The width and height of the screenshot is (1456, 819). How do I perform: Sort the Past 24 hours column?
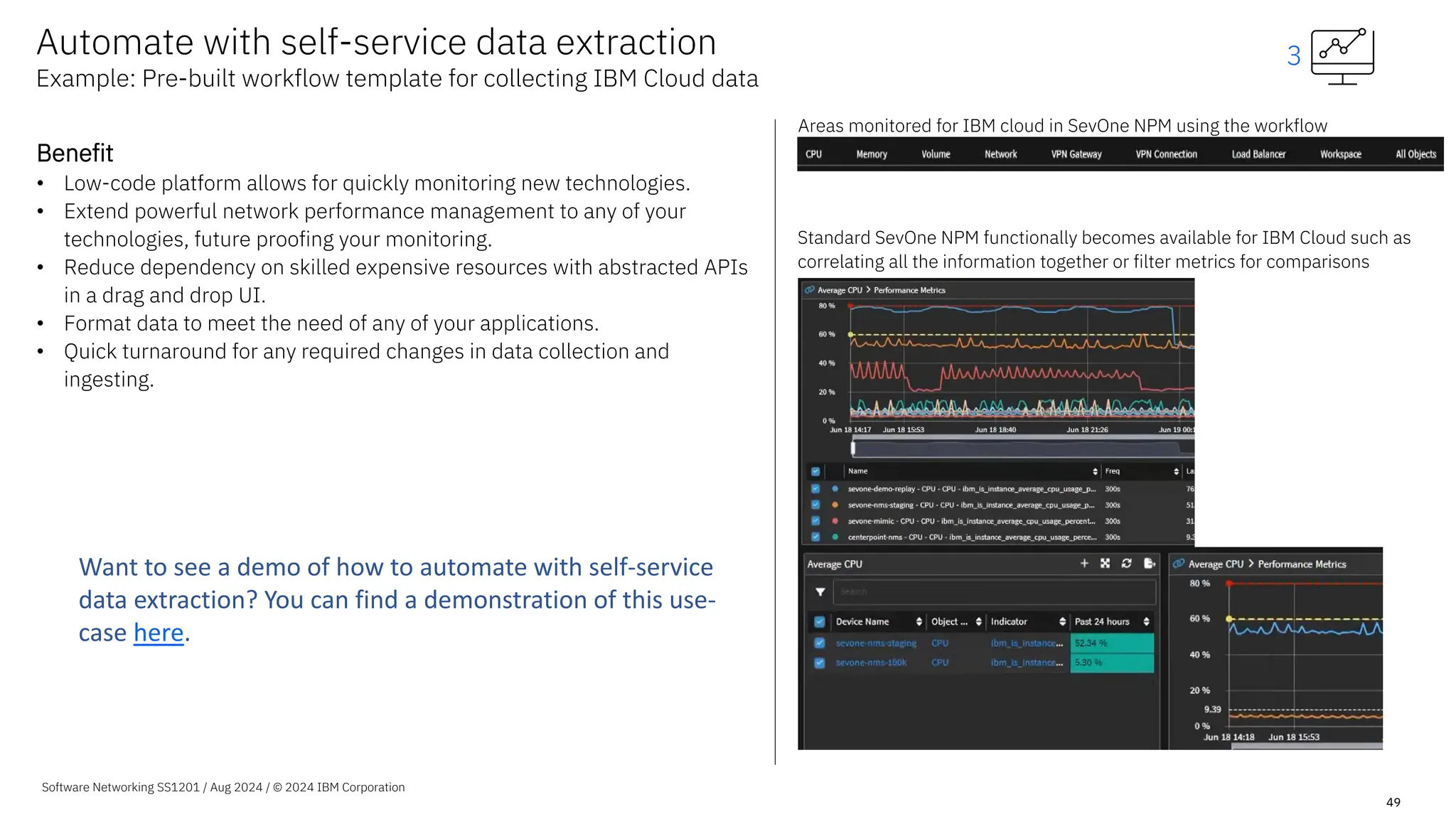tap(1146, 621)
